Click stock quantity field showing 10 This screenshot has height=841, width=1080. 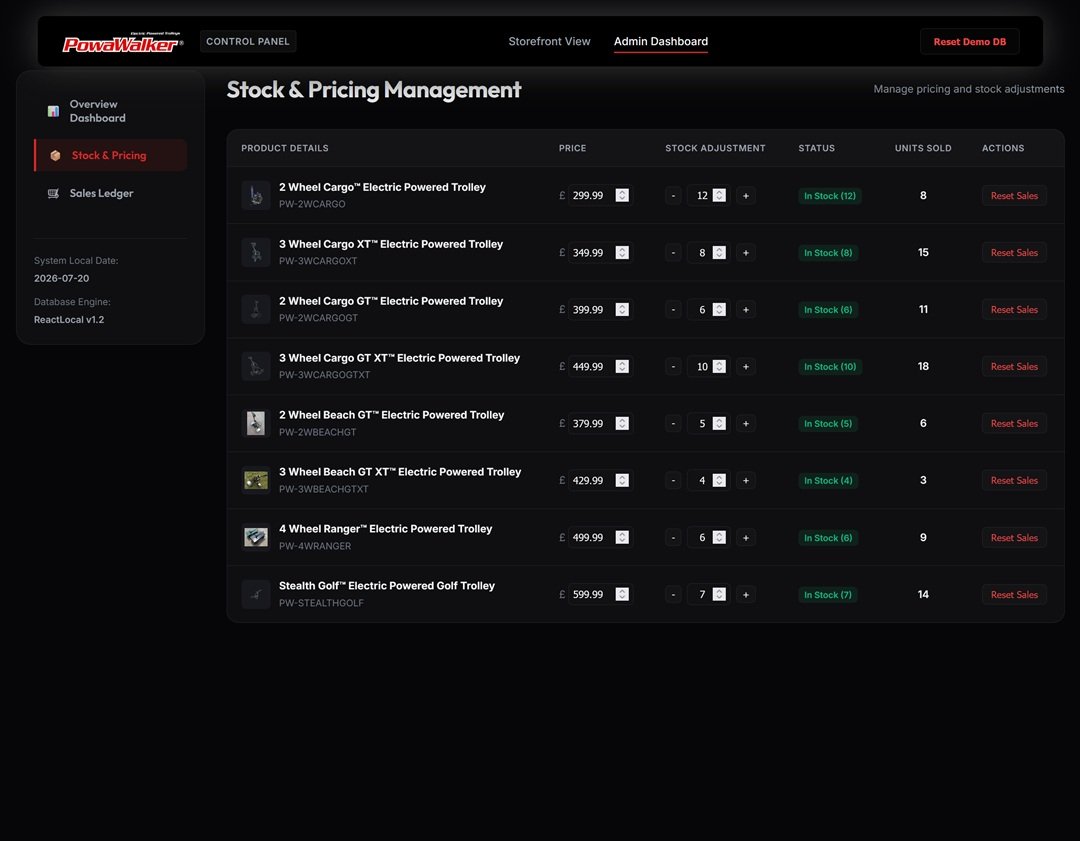[x=707, y=366]
